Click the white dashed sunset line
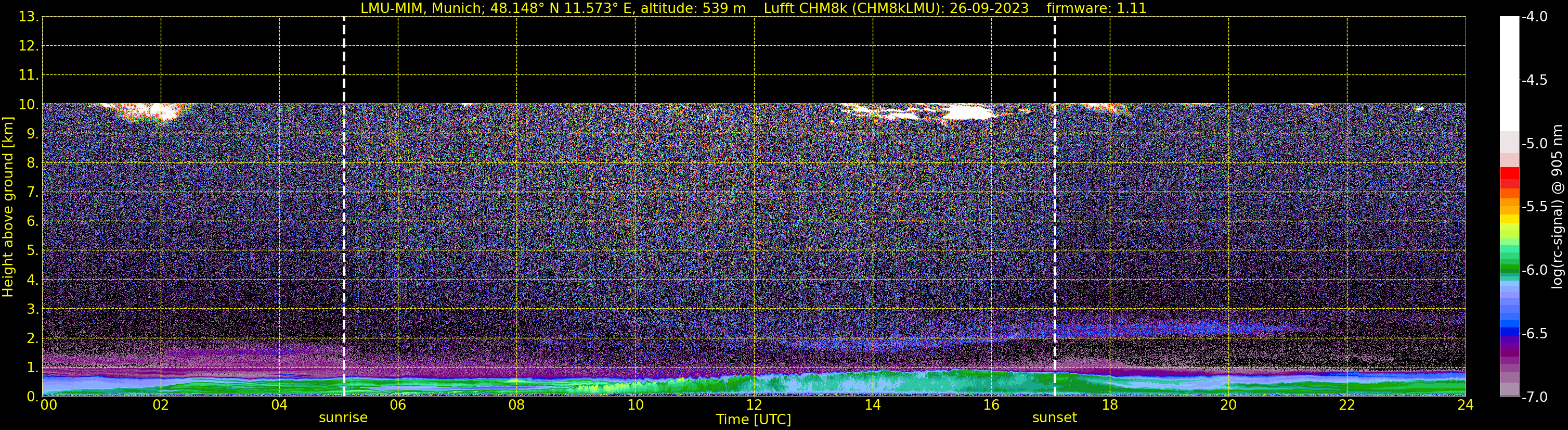The width and height of the screenshot is (1568, 430). click(1055, 207)
